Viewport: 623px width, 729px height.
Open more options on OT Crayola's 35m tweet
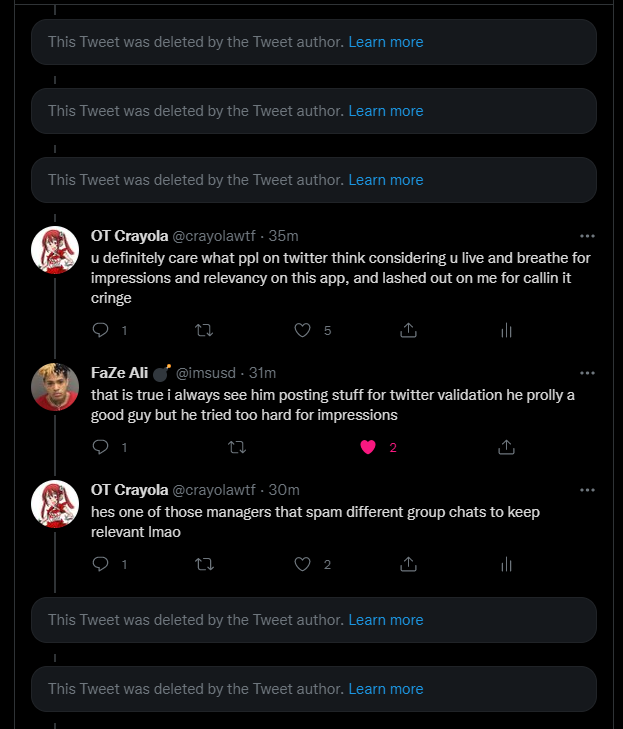click(x=587, y=236)
